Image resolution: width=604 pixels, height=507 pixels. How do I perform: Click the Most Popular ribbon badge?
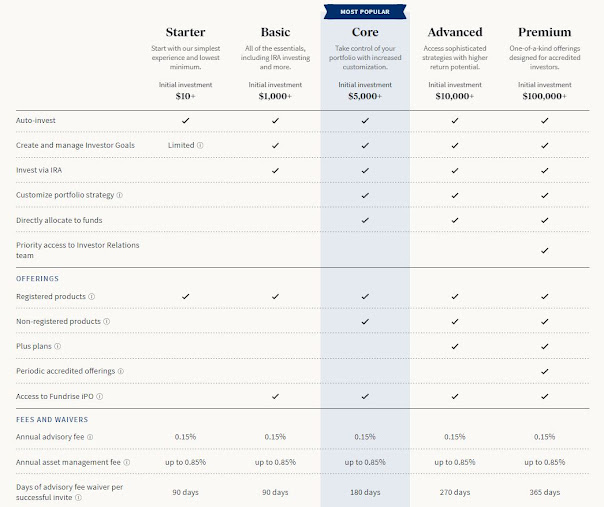click(365, 12)
